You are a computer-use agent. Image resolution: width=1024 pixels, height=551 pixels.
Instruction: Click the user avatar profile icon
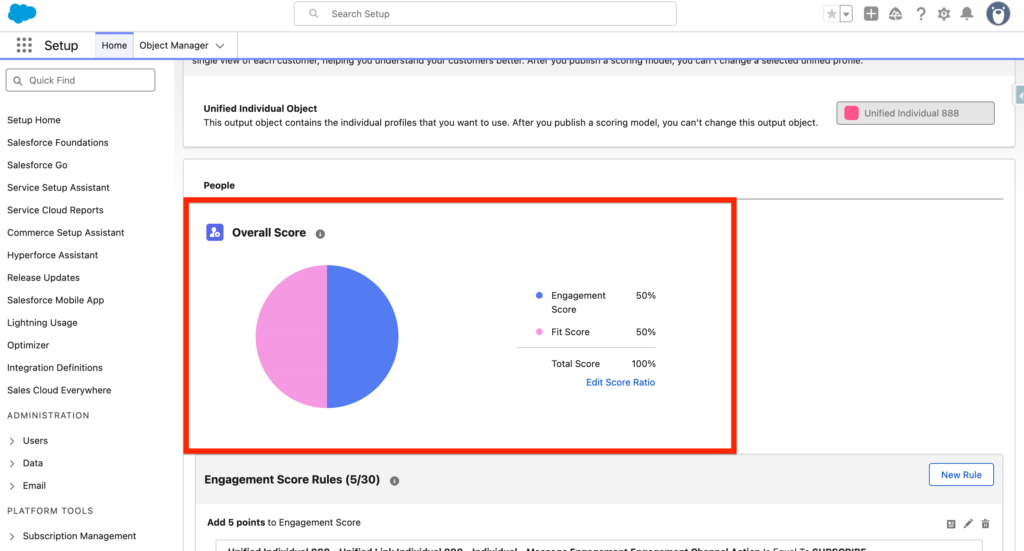click(997, 14)
